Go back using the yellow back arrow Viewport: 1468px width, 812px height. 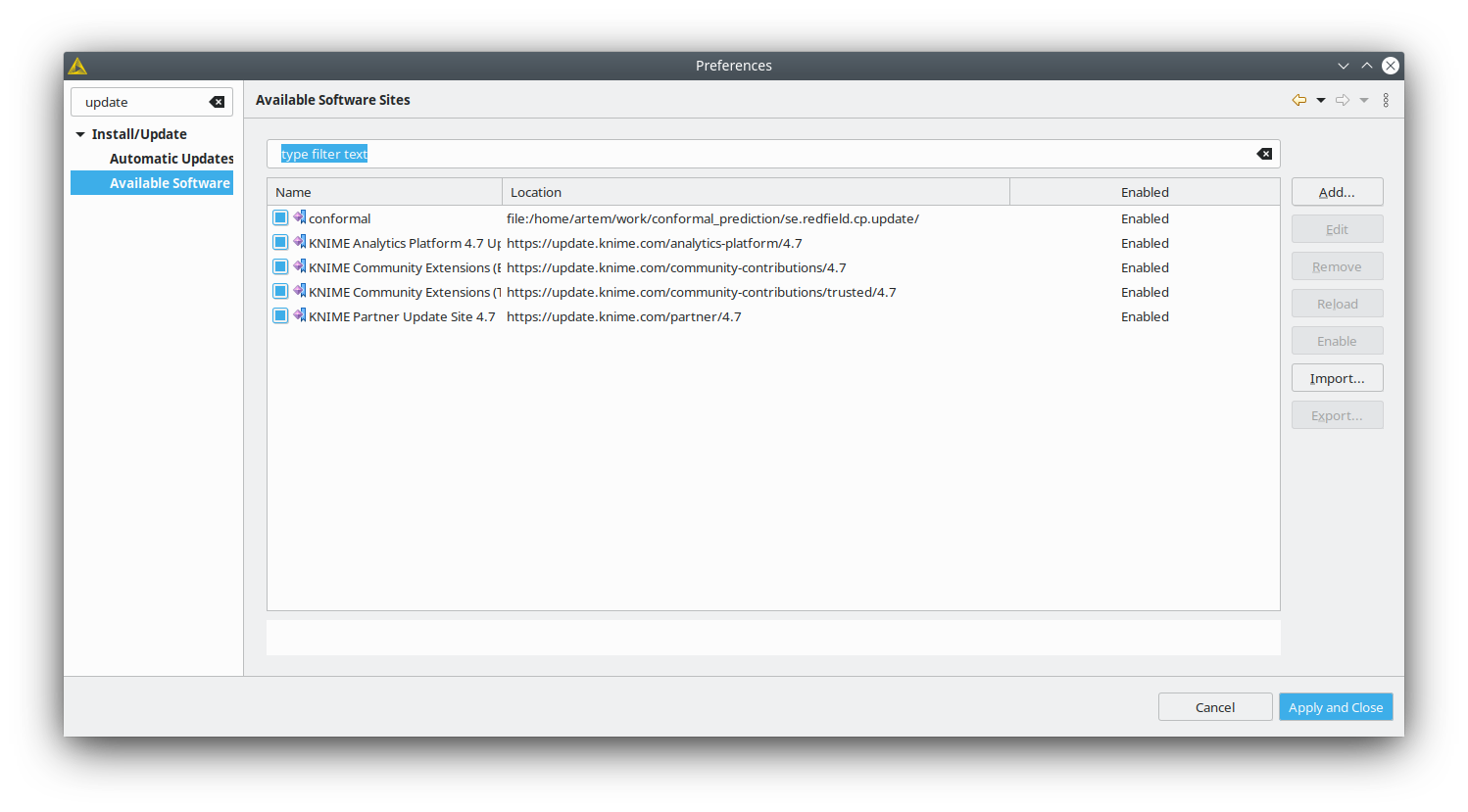1299,100
